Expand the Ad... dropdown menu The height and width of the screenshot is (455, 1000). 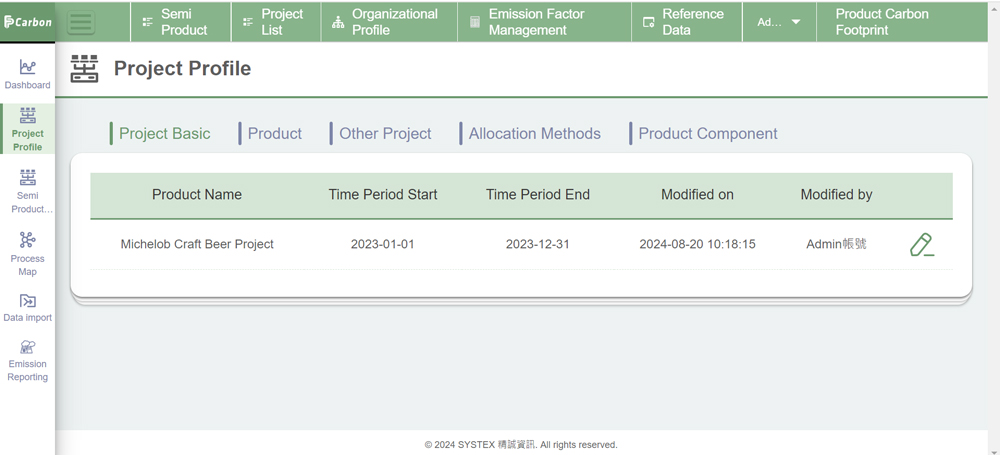pos(779,22)
